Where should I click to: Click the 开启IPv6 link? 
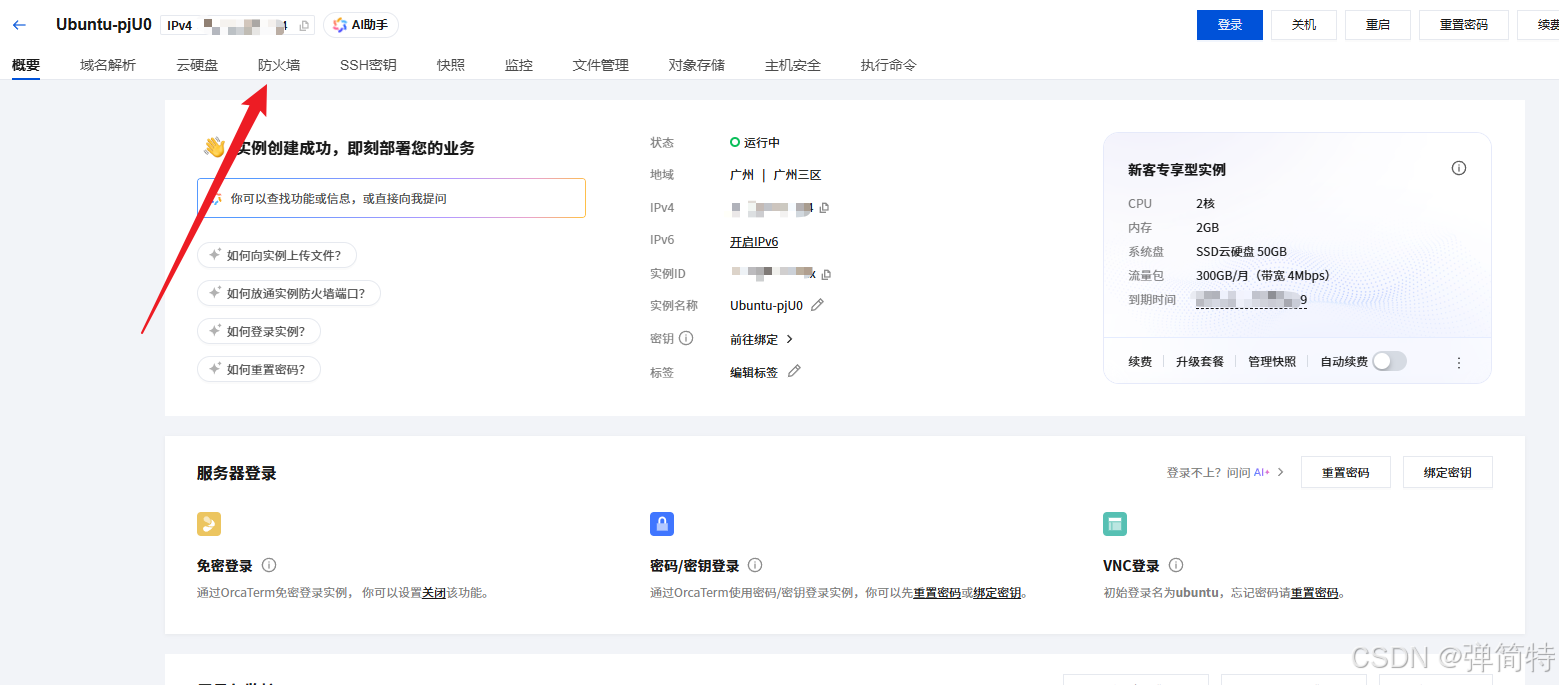tap(754, 241)
